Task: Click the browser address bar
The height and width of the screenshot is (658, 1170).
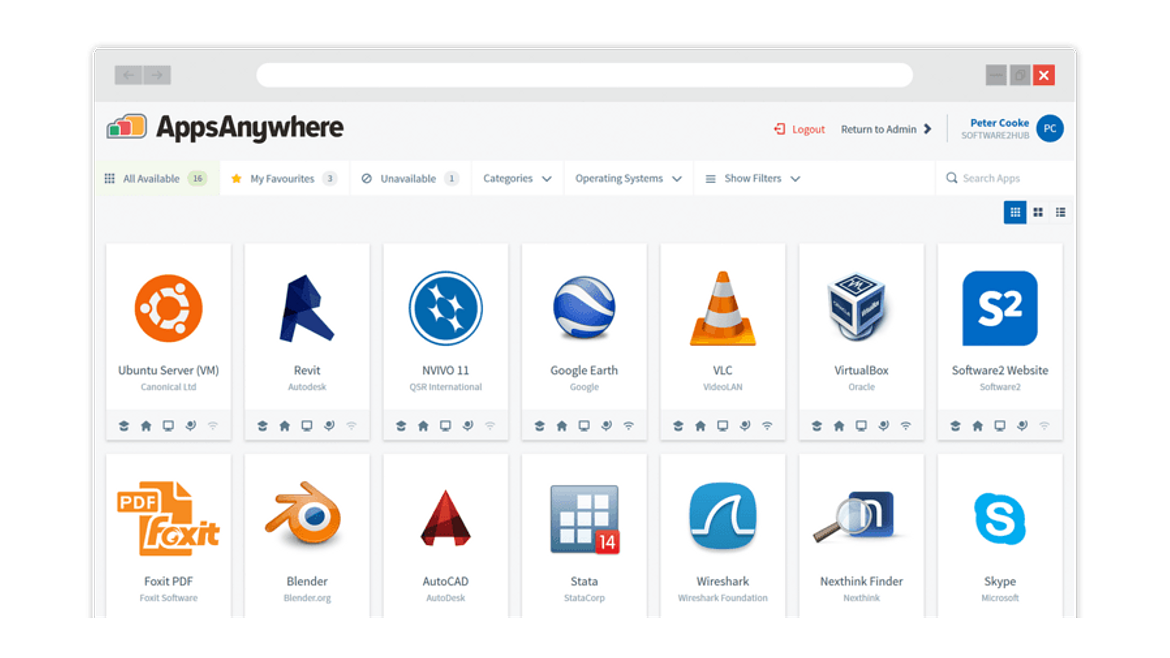Action: coord(584,75)
